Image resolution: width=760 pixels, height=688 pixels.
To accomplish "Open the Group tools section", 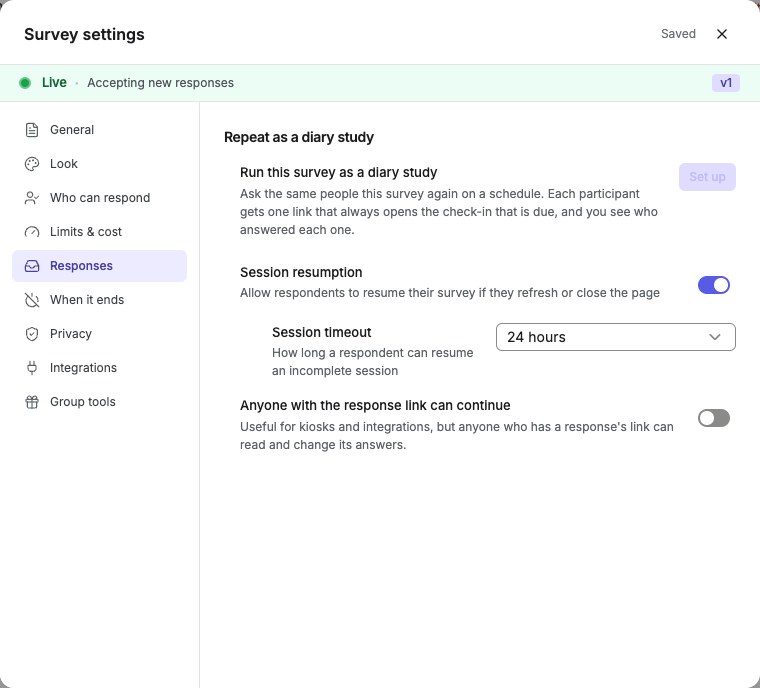I will click(99, 401).
